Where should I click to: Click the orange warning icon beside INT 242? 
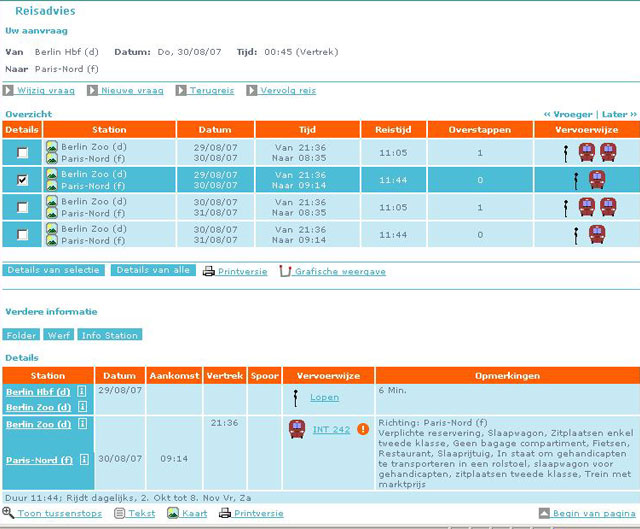pos(363,429)
